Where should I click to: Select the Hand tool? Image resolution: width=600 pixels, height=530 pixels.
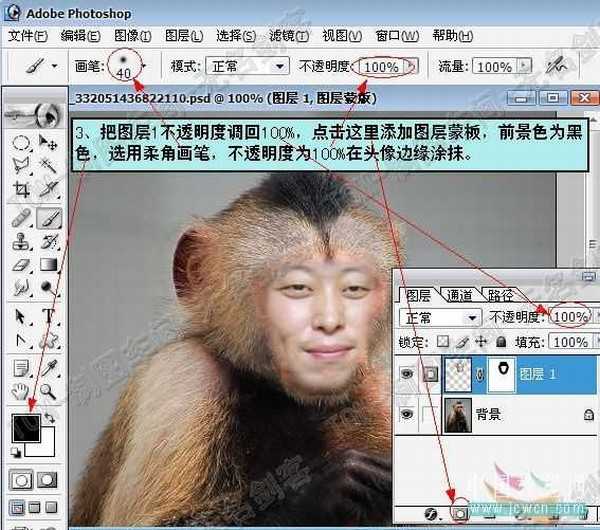coord(21,392)
